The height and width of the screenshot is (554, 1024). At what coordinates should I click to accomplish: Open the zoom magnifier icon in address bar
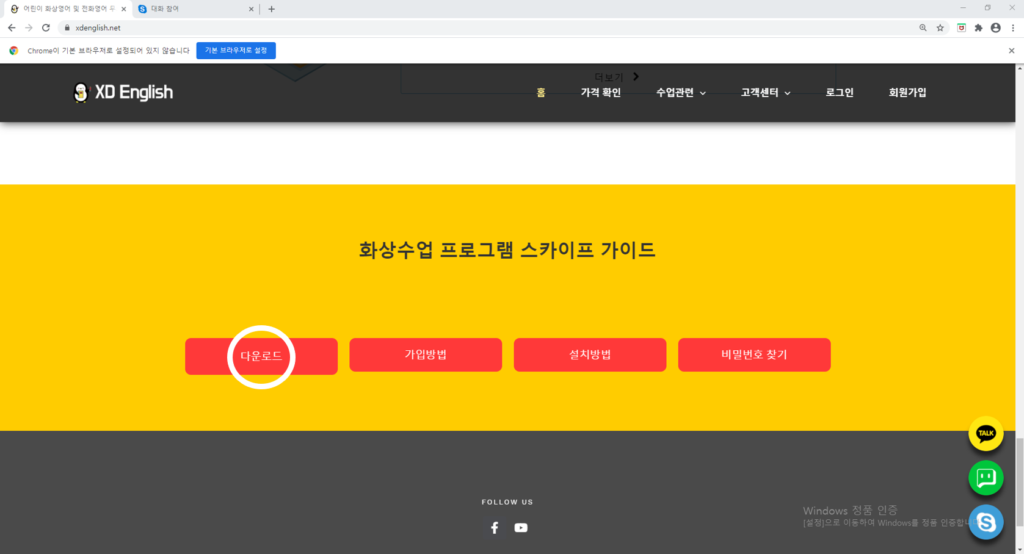pyautogui.click(x=923, y=28)
